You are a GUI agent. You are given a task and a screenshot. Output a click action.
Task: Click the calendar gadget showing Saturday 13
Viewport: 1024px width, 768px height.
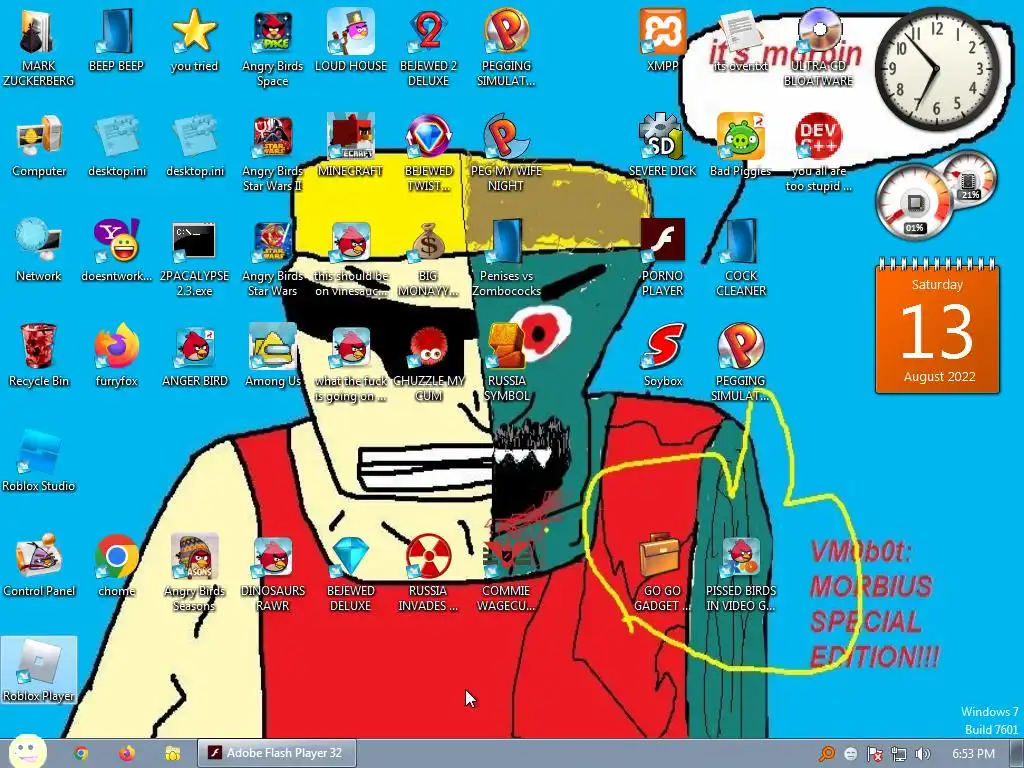pyautogui.click(x=937, y=327)
